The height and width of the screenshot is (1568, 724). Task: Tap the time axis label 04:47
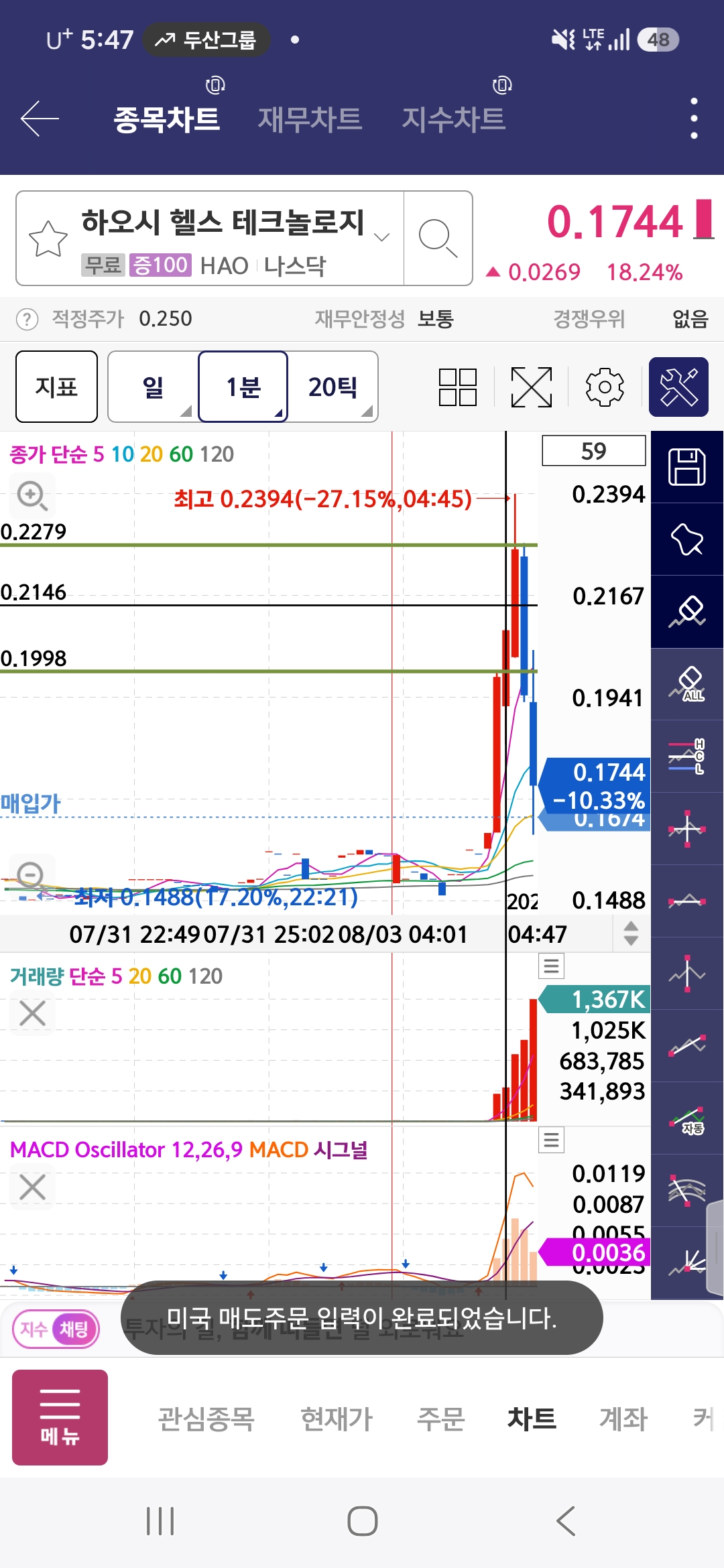537,934
